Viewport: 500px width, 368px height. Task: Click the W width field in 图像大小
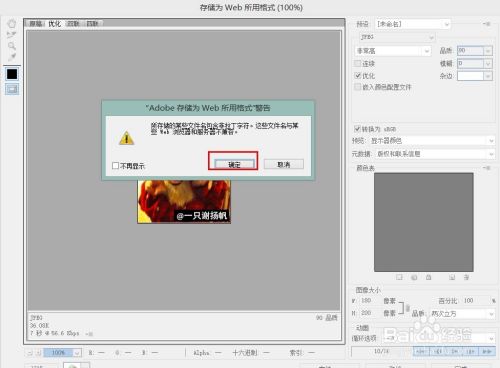(x=369, y=301)
